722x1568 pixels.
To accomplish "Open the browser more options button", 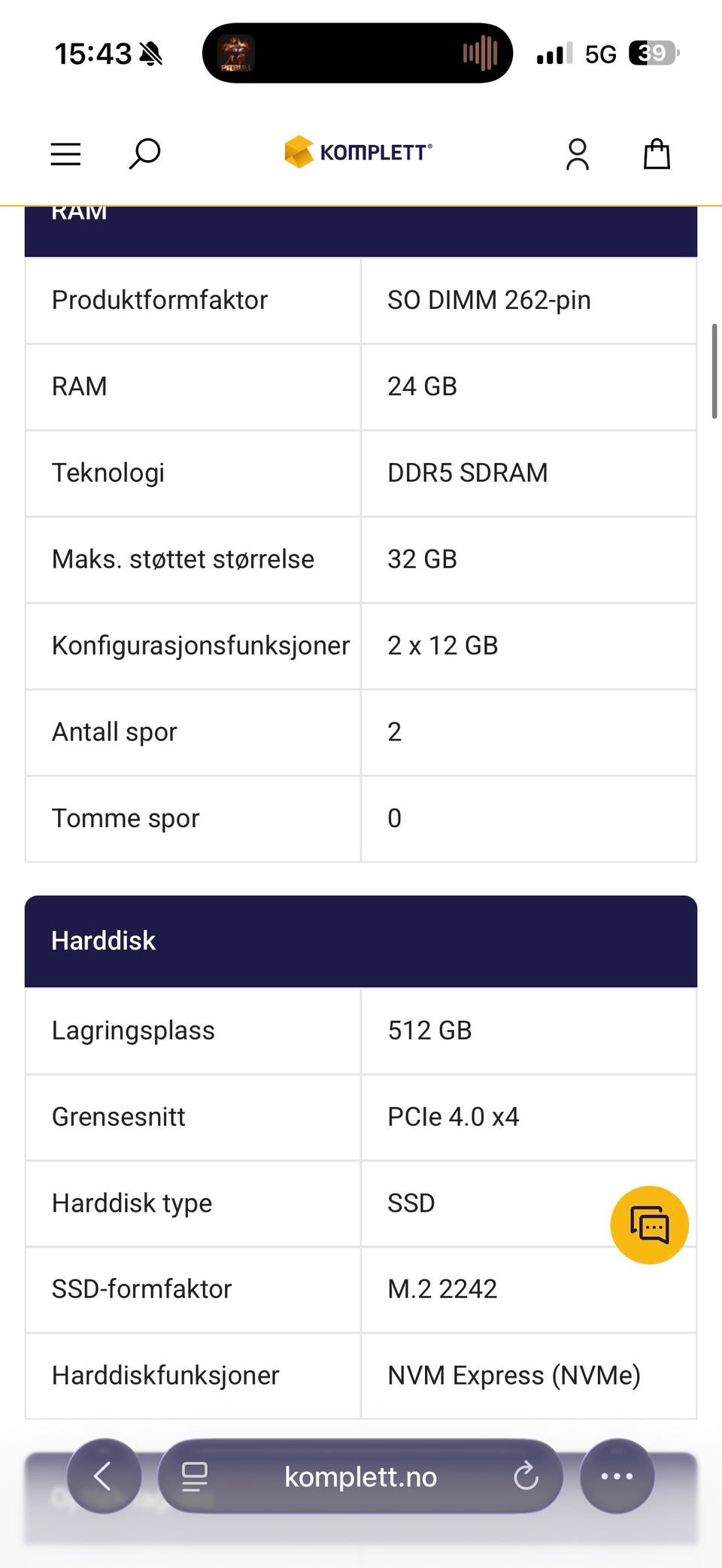I will coord(617,1476).
